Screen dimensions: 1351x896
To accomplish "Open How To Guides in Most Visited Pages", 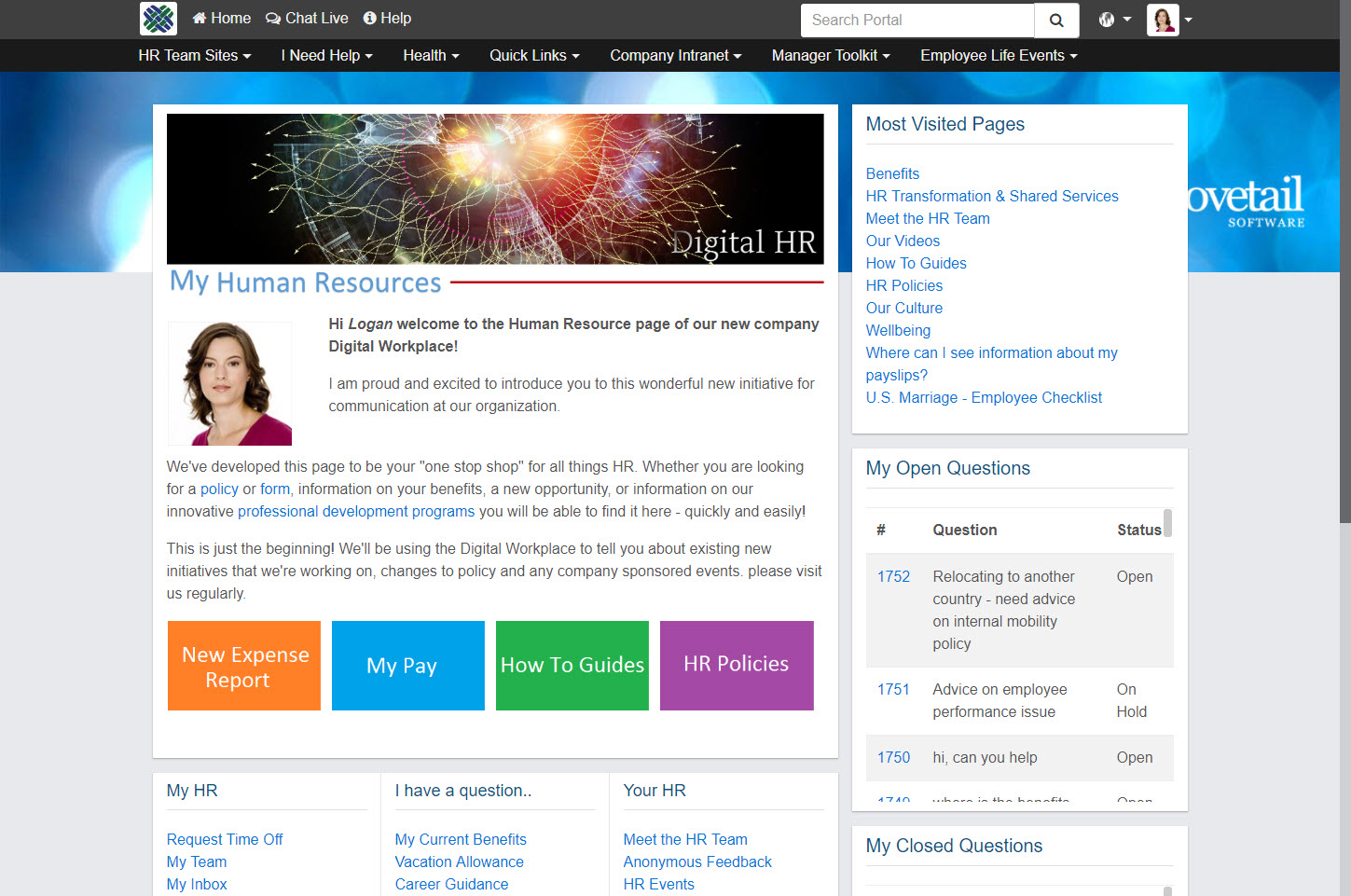I will pyautogui.click(x=916, y=264).
